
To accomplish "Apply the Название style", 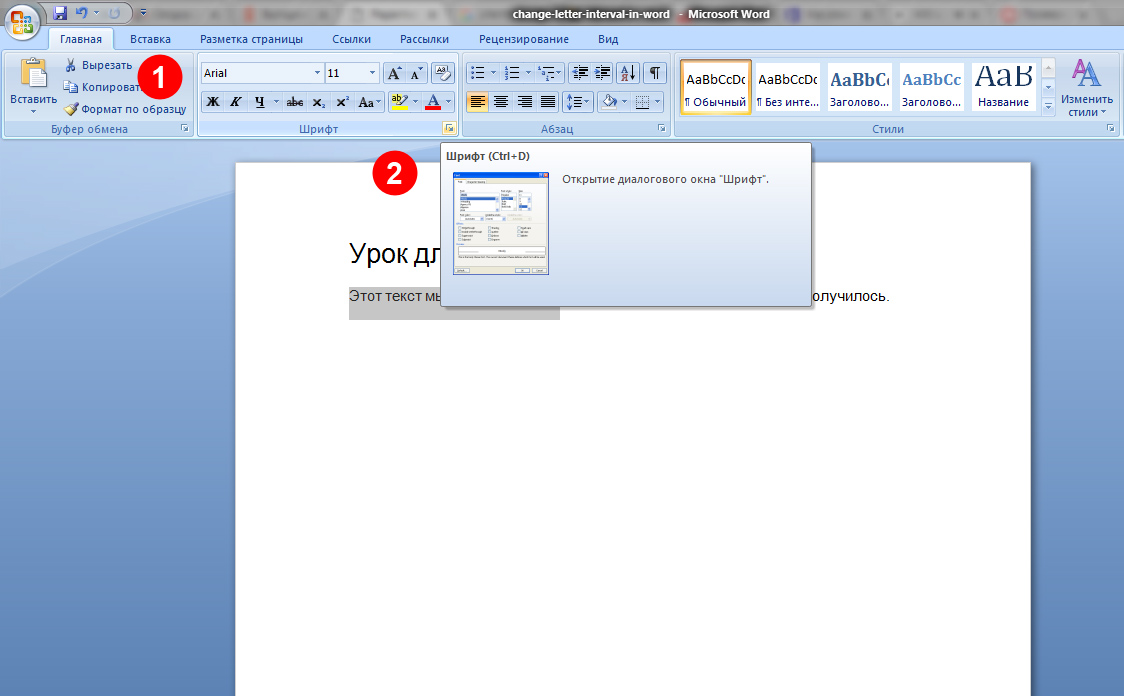I will [x=1004, y=87].
